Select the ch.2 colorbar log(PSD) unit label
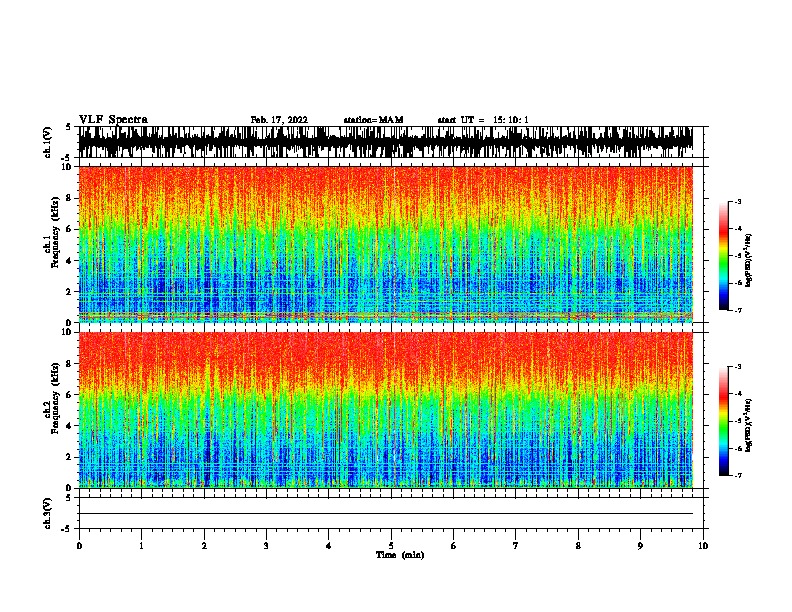The width and height of the screenshot is (792, 612). click(x=749, y=425)
